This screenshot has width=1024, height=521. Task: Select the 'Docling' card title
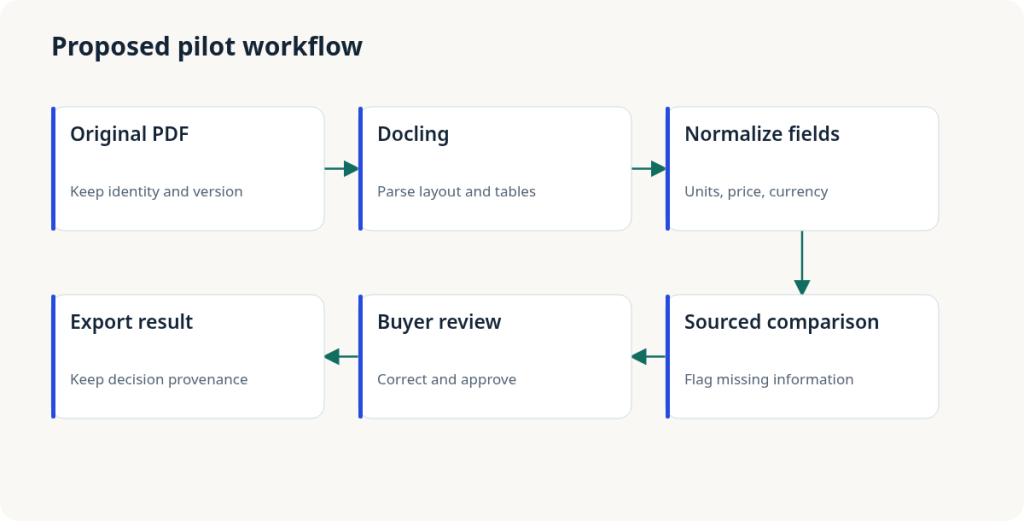point(413,134)
